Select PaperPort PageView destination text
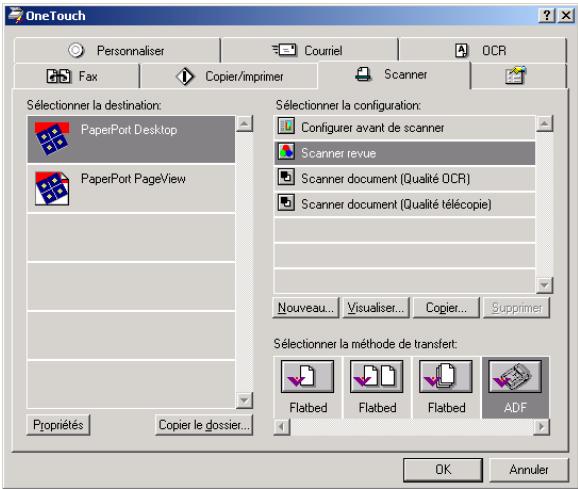 tap(133, 179)
